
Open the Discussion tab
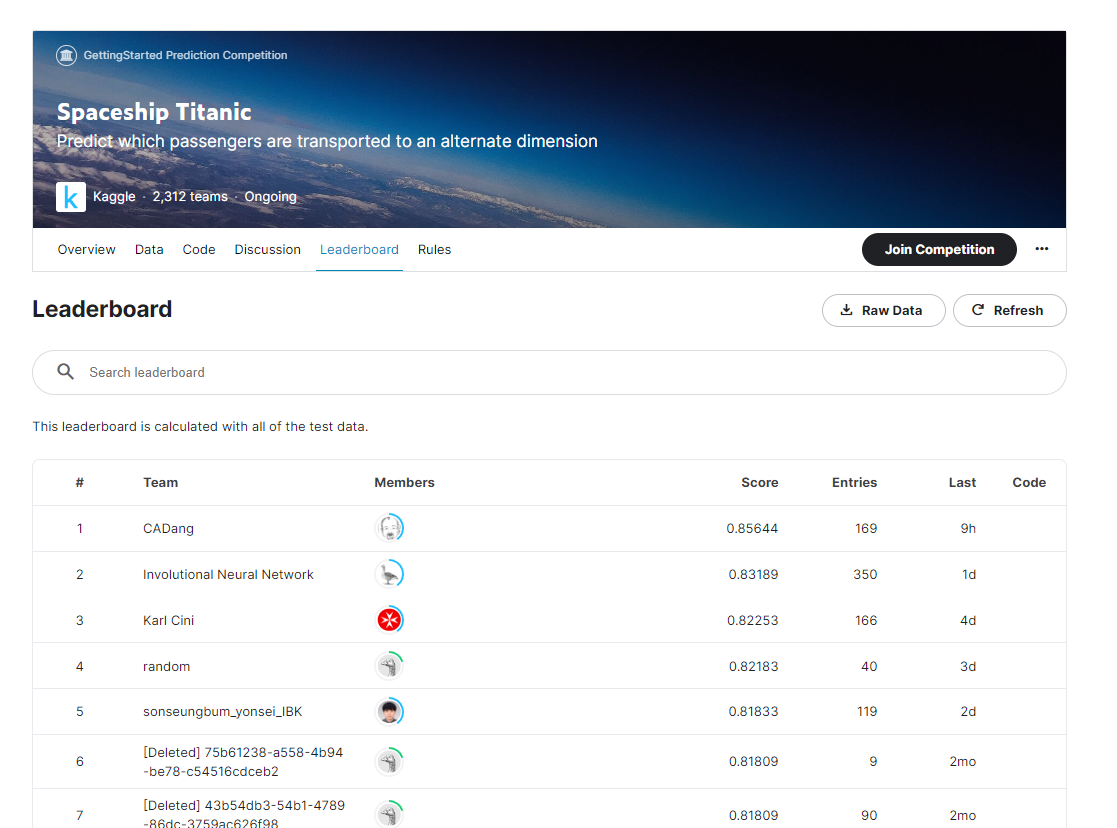tap(267, 249)
